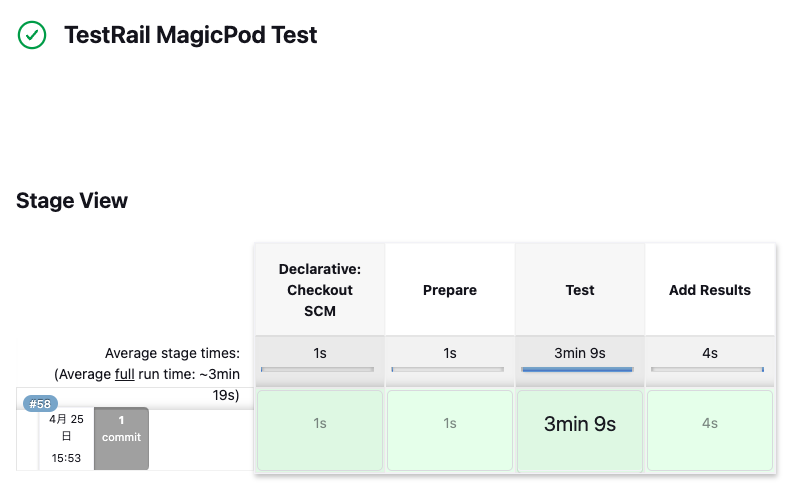Open build #58 badge
793x485 pixels.
click(40, 404)
